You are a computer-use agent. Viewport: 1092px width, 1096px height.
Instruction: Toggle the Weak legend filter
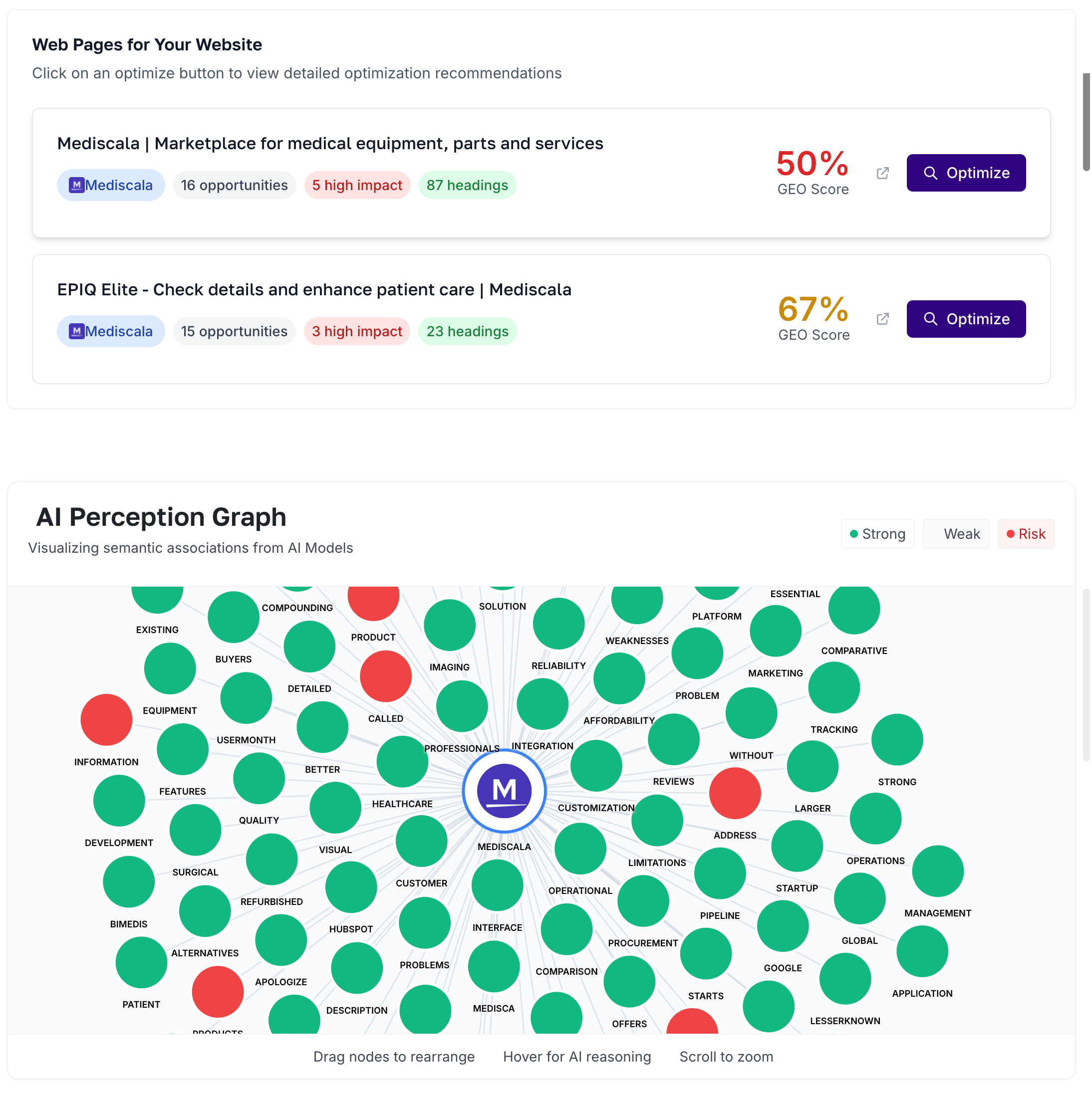point(956,534)
